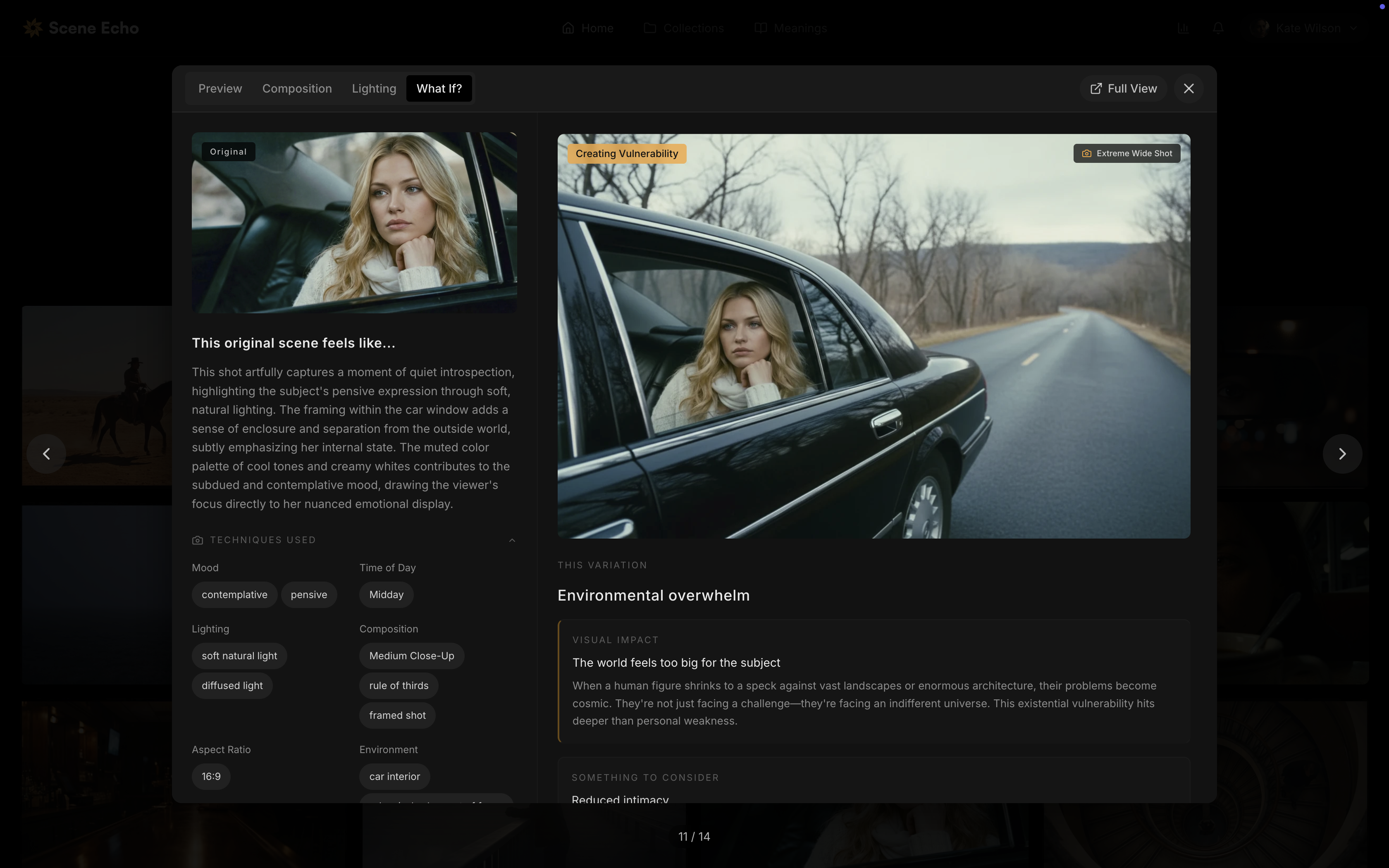This screenshot has width=1389, height=868.
Task: Go to Collections in the top nav
Action: (x=684, y=28)
